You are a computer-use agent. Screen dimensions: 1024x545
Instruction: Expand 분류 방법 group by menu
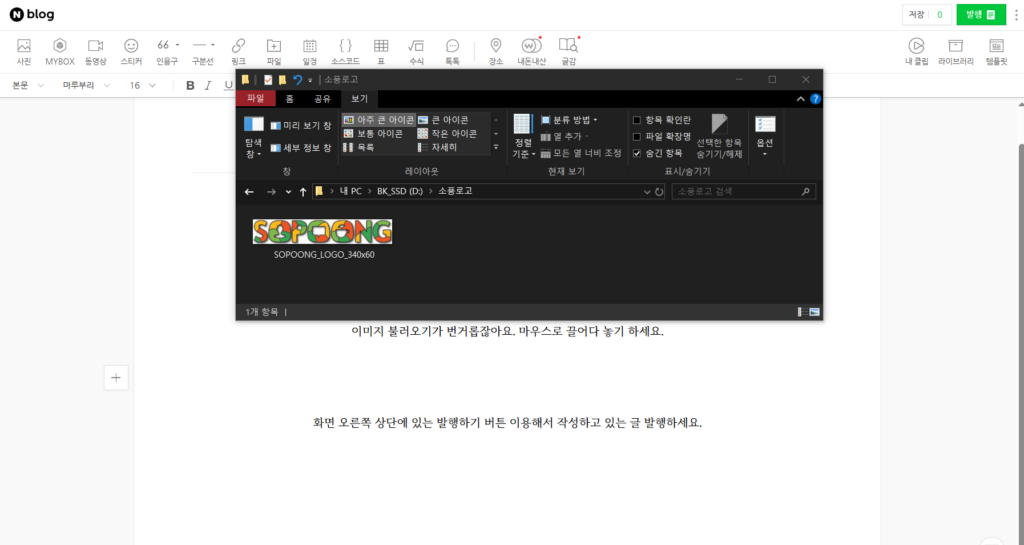(569, 120)
